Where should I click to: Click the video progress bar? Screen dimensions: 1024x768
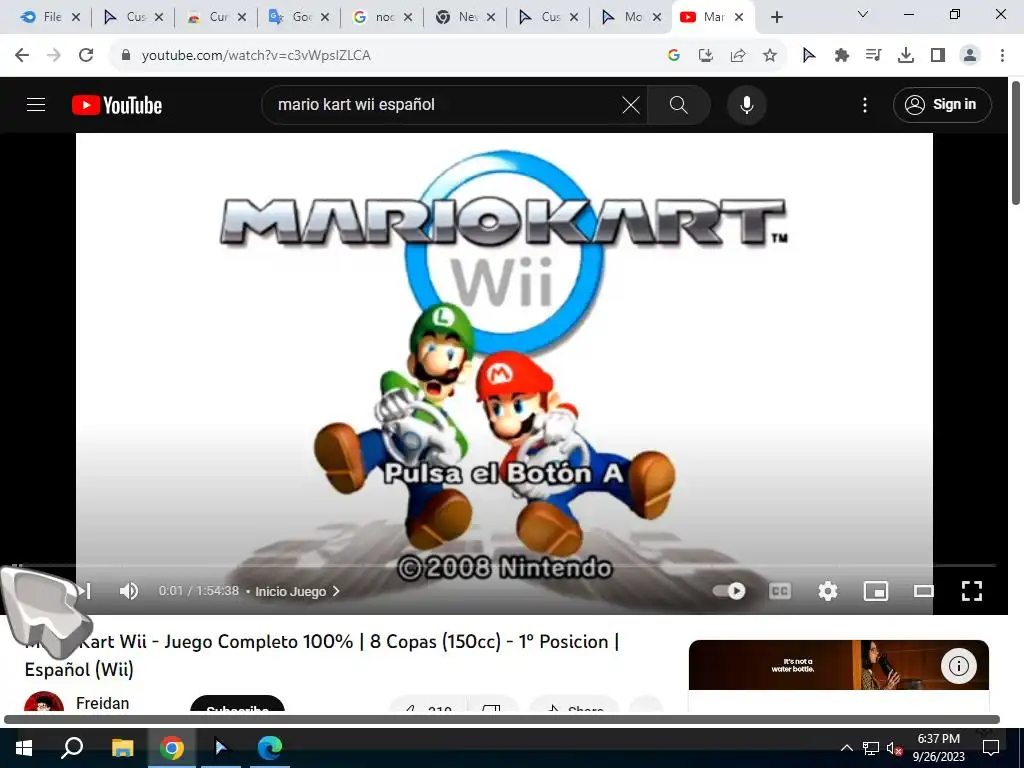[504, 566]
